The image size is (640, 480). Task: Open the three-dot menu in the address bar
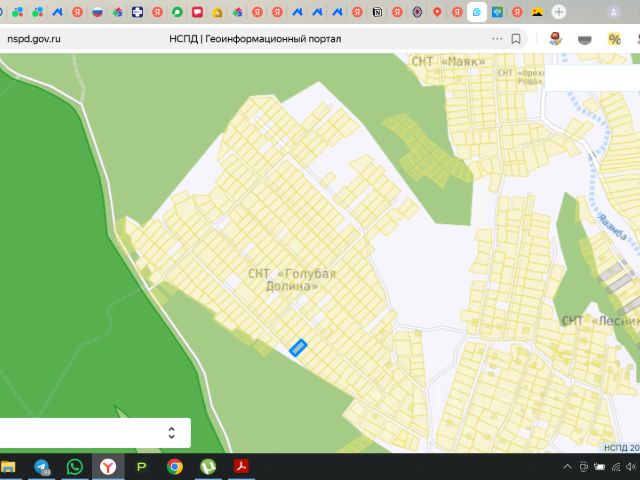pyautogui.click(x=497, y=39)
